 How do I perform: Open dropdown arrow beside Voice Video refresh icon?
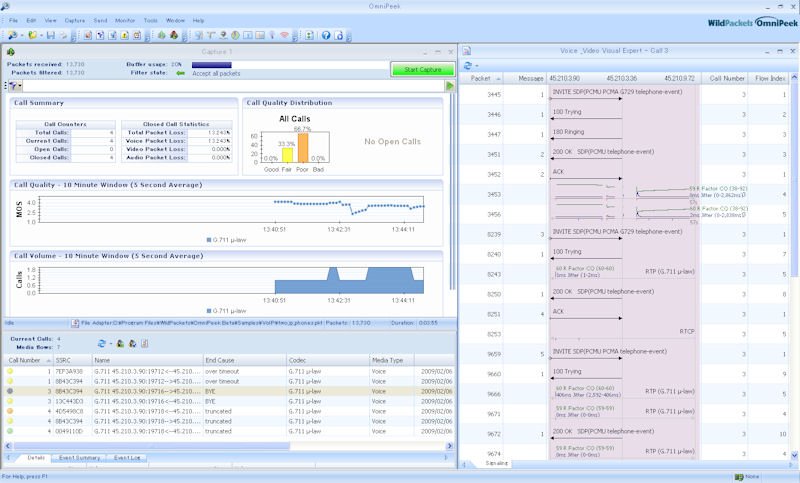pos(477,65)
